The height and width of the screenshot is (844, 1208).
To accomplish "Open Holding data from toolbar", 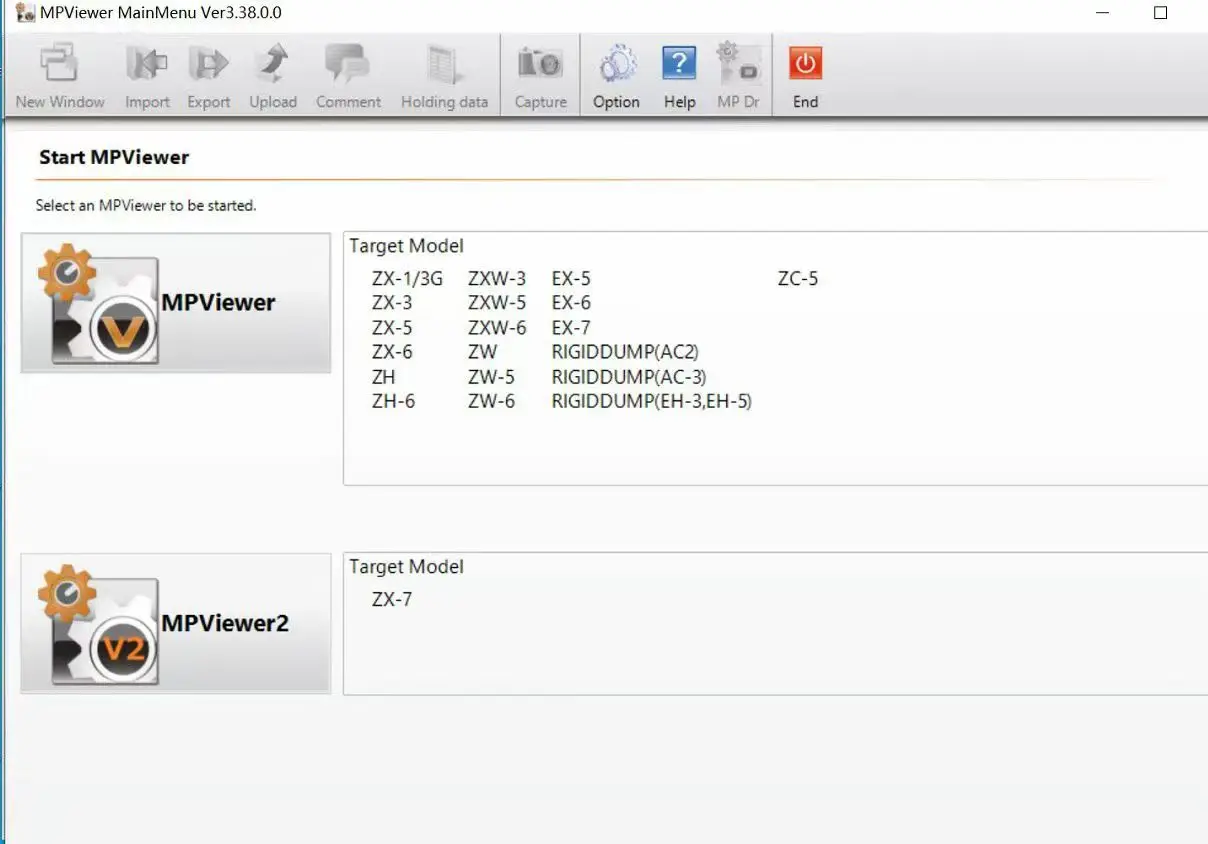I will [x=444, y=75].
